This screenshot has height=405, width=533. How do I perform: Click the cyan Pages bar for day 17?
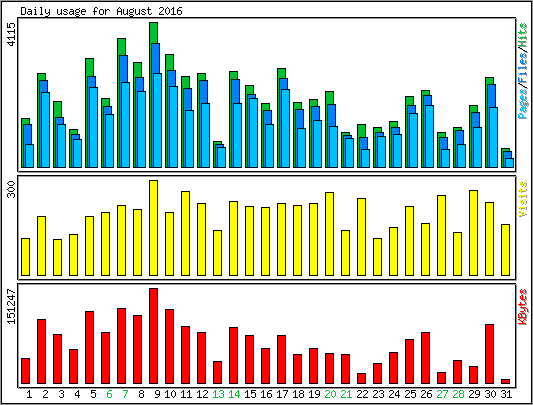pyautogui.click(x=285, y=128)
